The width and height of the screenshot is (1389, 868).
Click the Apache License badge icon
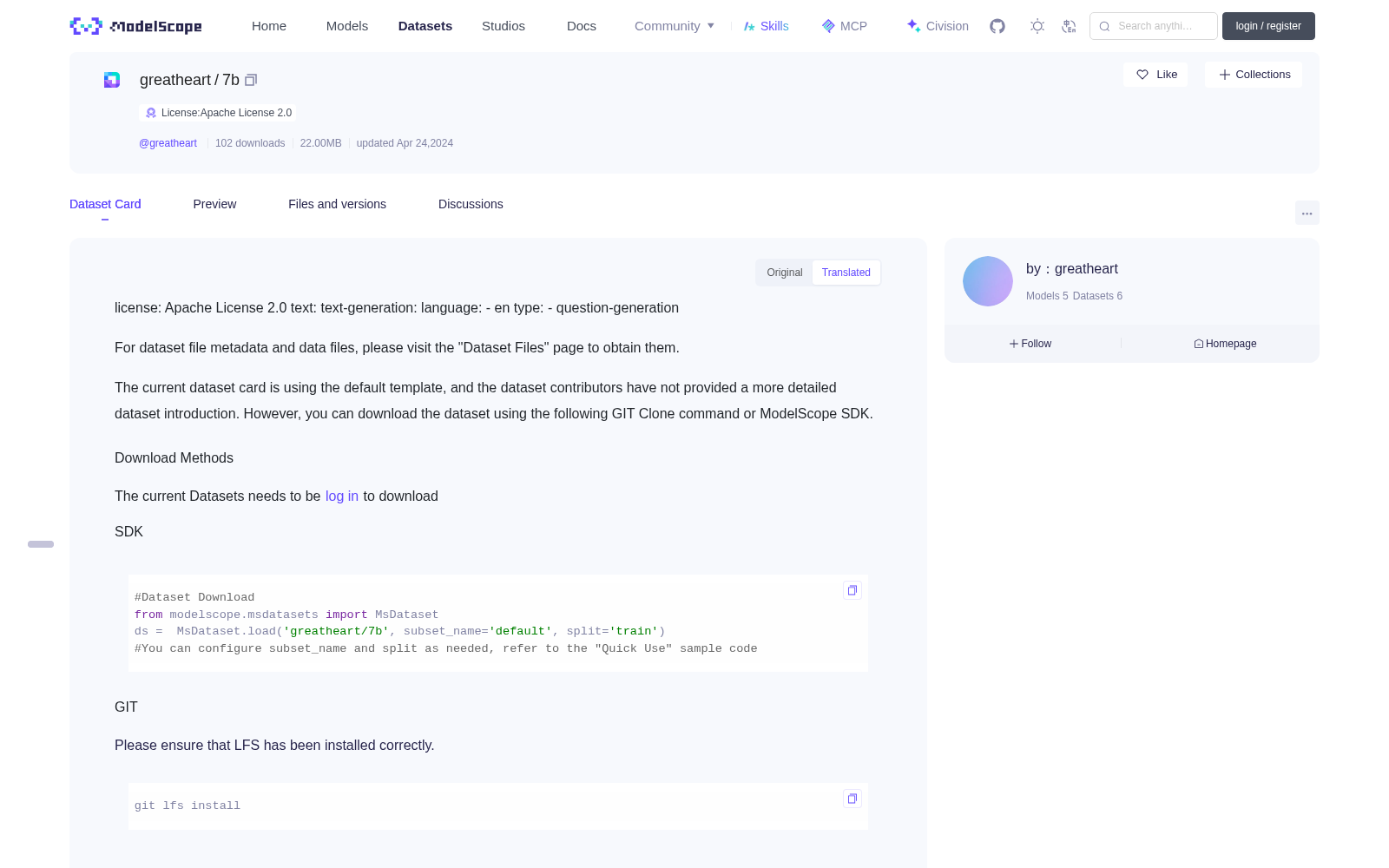[x=151, y=113]
